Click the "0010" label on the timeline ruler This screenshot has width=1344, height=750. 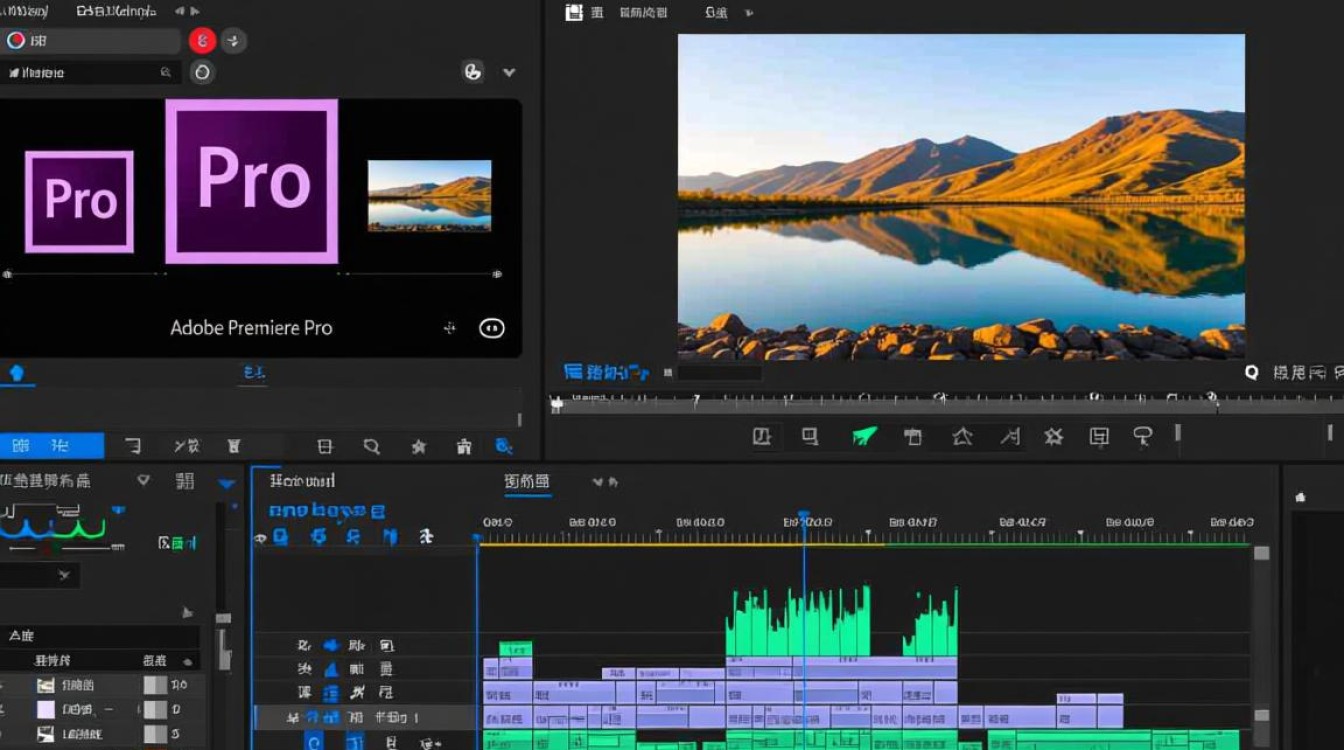tap(497, 522)
